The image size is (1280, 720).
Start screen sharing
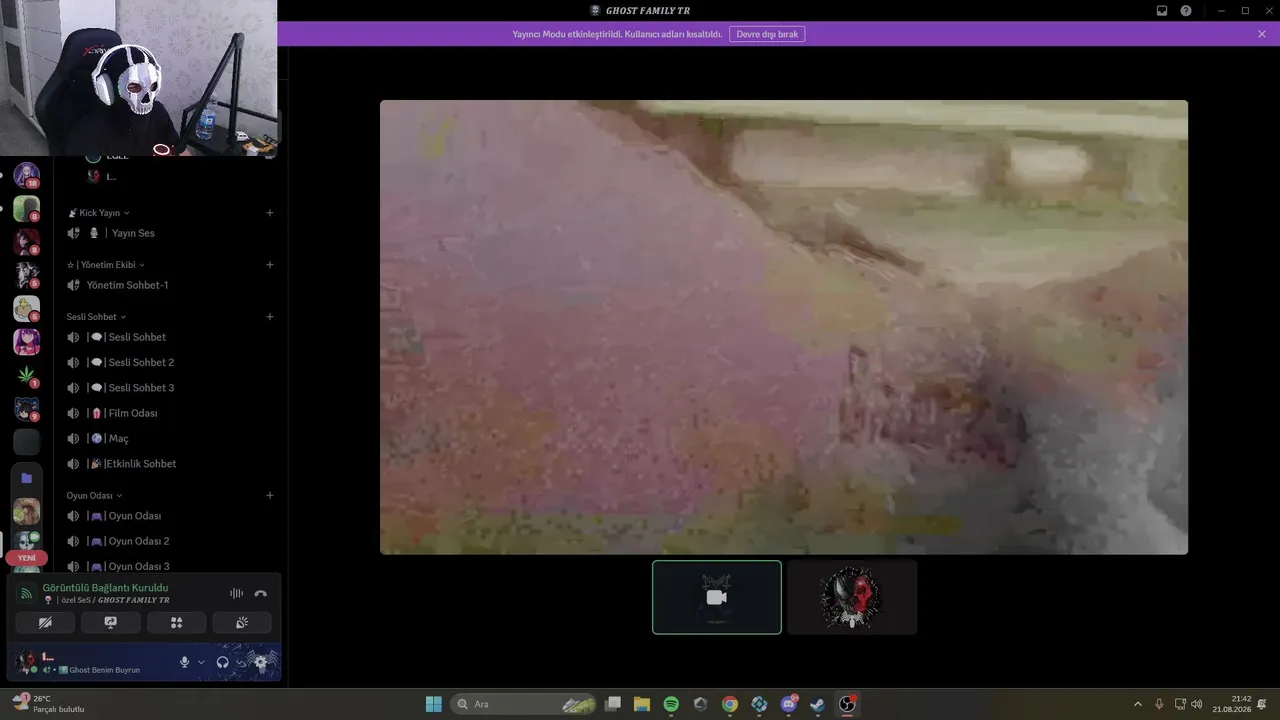click(111, 622)
